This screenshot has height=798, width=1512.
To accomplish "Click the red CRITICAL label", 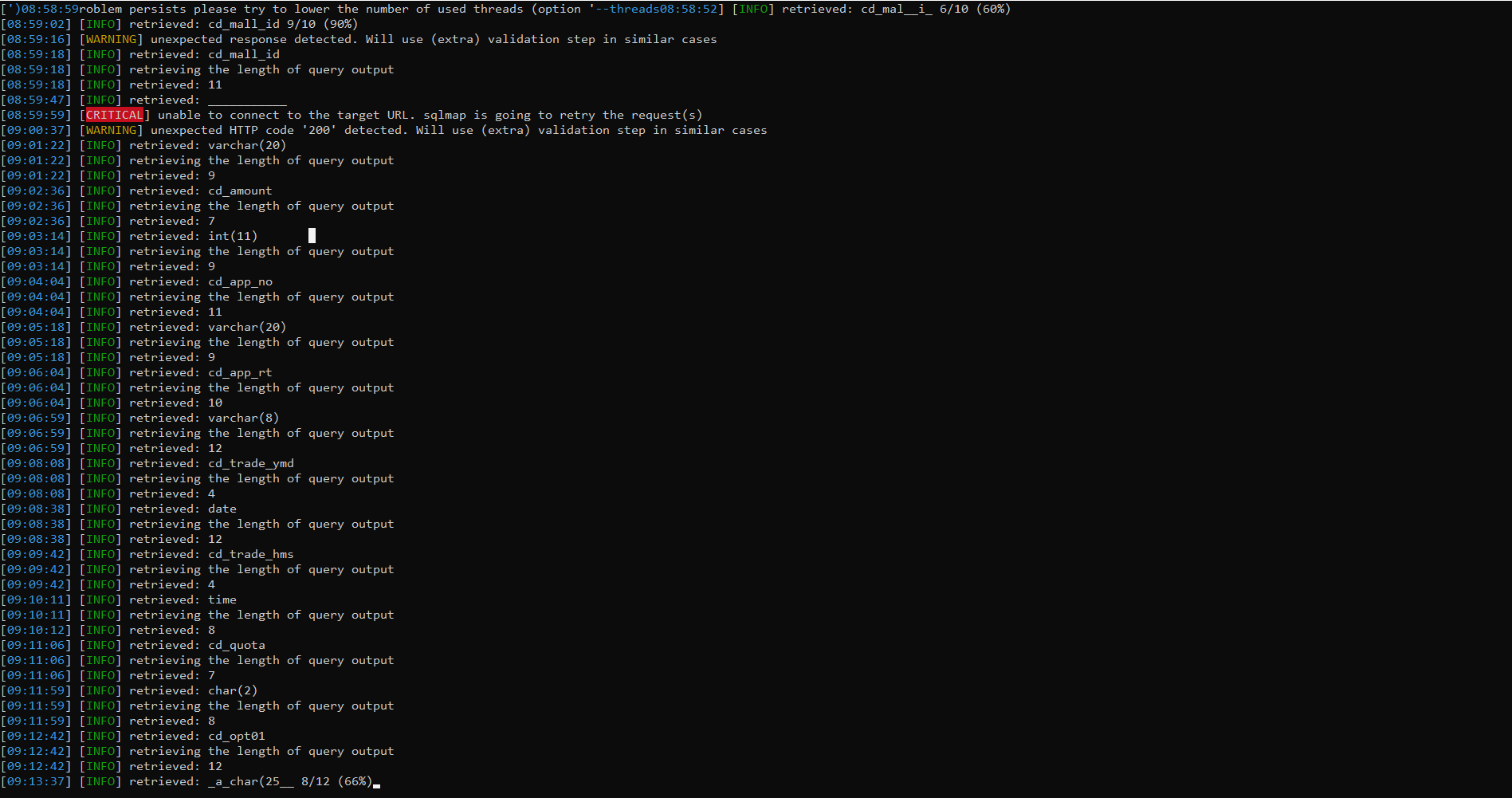I will (114, 115).
